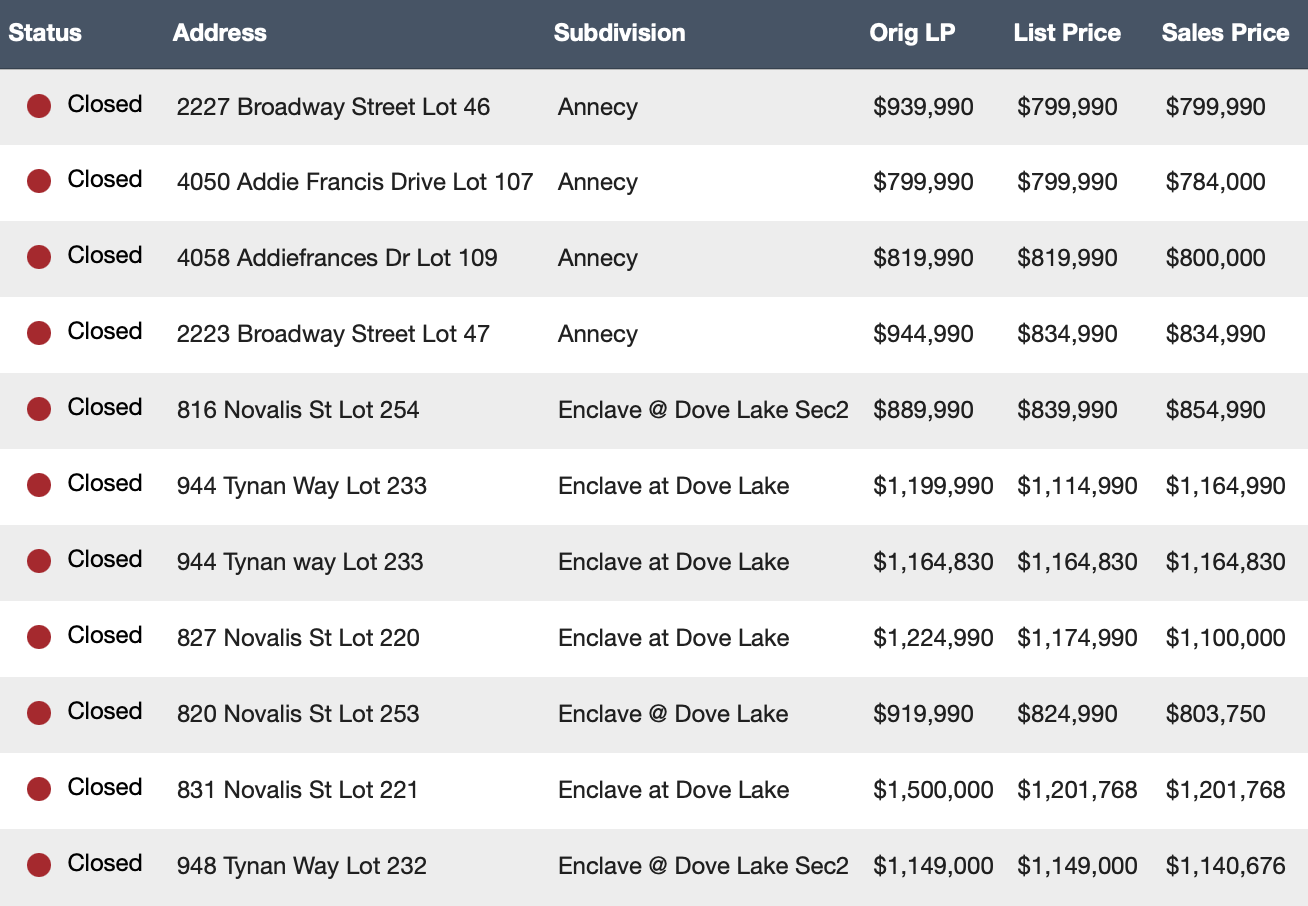The height and width of the screenshot is (906, 1308).
Task: Click the Subdivision column header
Action: (619, 33)
